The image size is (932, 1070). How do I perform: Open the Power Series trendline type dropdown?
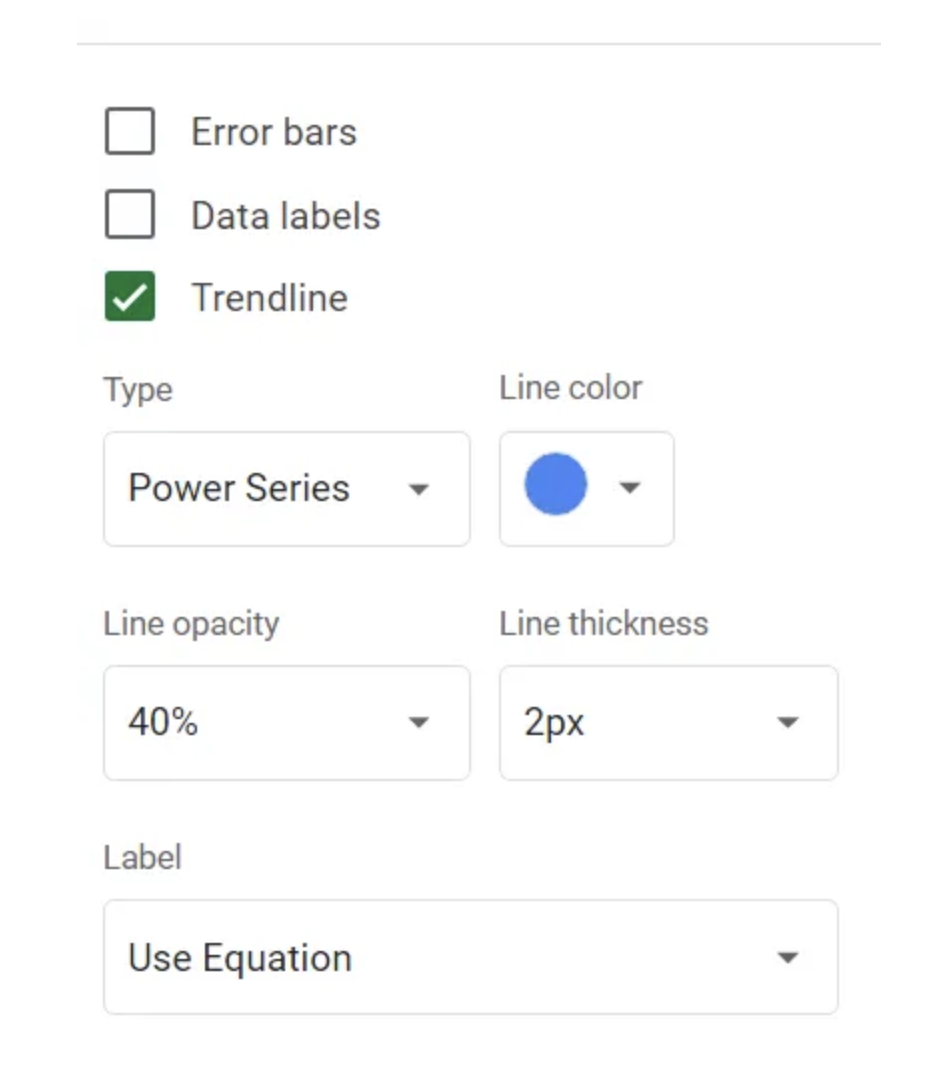pos(286,489)
